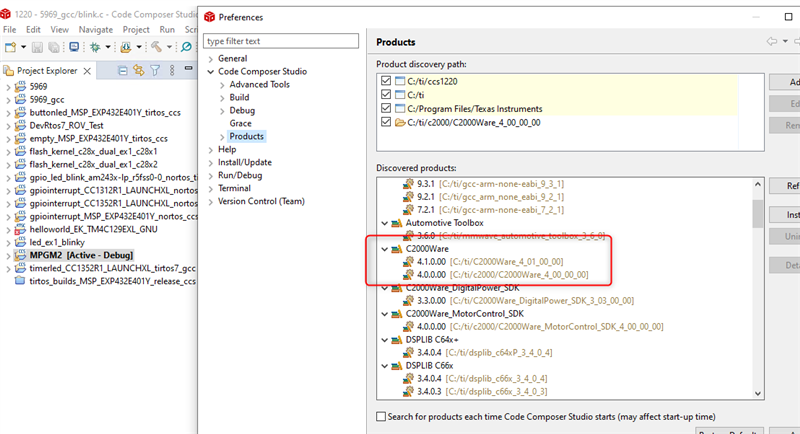Open Project Explorer view menu dots
Image resolution: width=800 pixels, height=434 pixels.
[x=172, y=70]
